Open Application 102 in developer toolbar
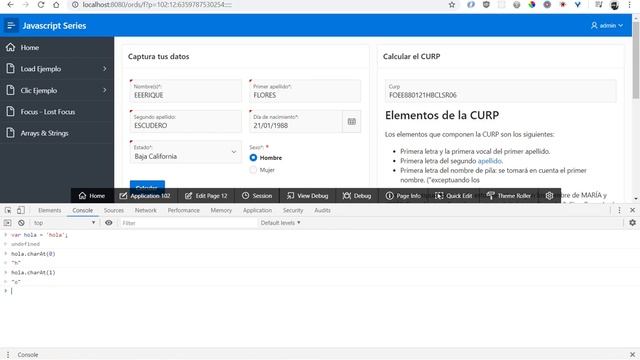Viewport: 640px width, 360px height. point(144,196)
